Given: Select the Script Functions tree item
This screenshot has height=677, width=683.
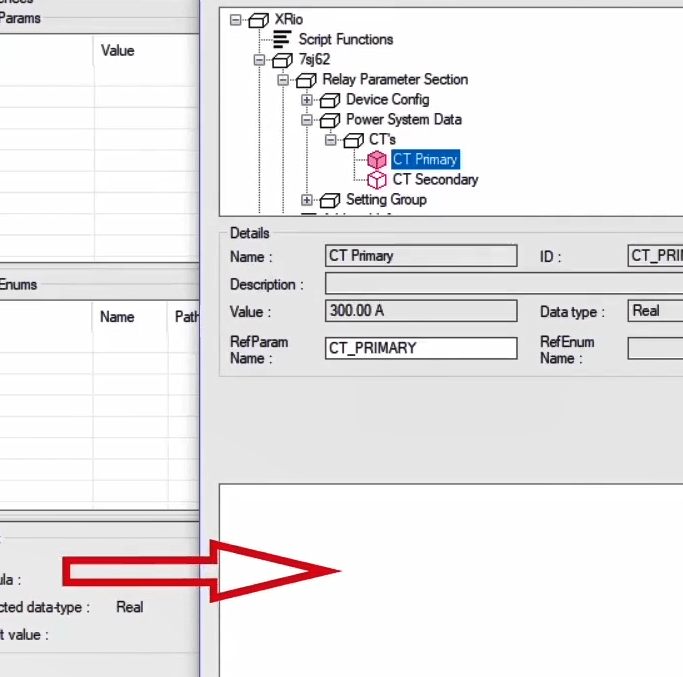Looking at the screenshot, I should [x=346, y=39].
